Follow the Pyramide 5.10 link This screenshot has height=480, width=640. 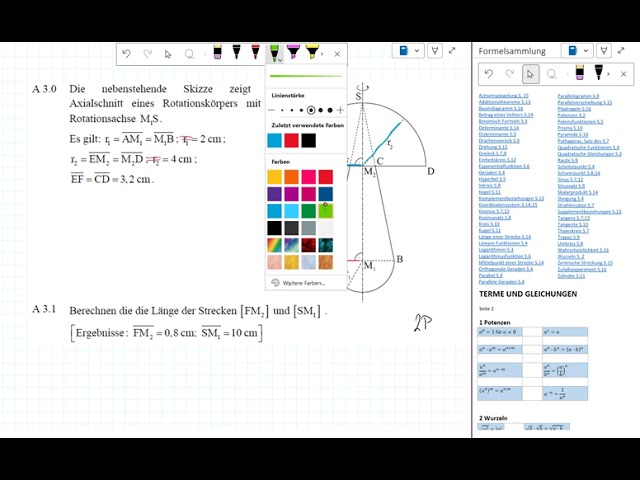point(573,134)
